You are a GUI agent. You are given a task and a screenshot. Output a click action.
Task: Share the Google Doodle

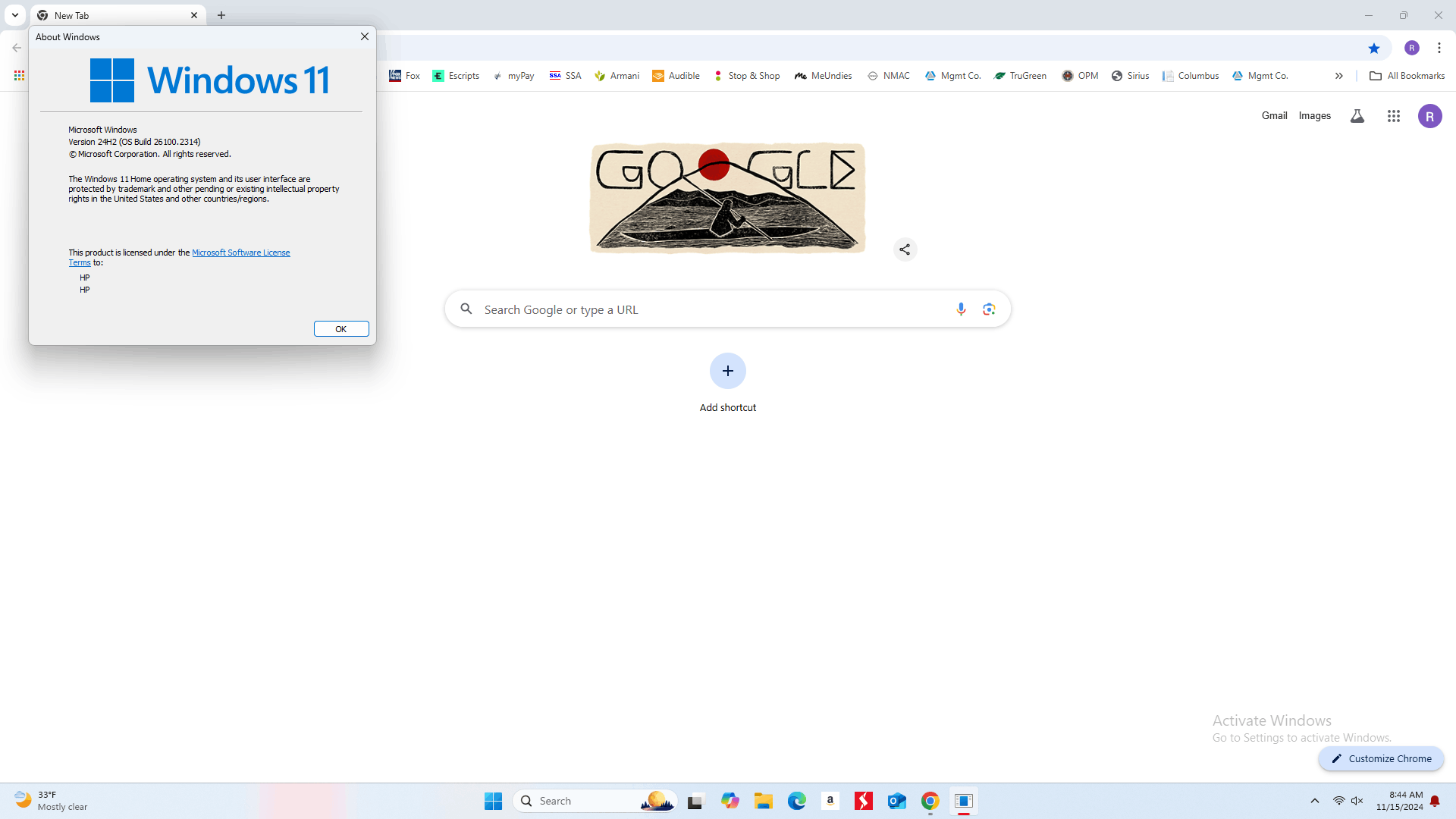click(905, 249)
